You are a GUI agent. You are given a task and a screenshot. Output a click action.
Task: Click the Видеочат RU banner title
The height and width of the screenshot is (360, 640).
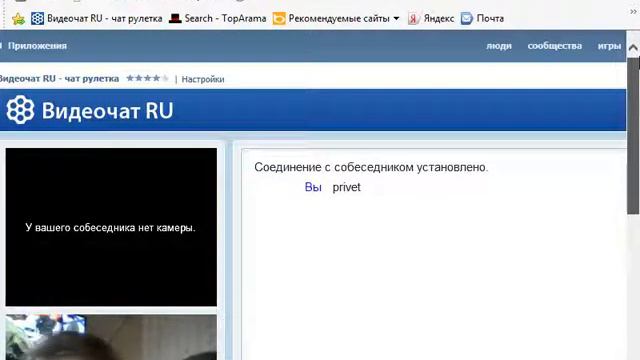(x=108, y=111)
